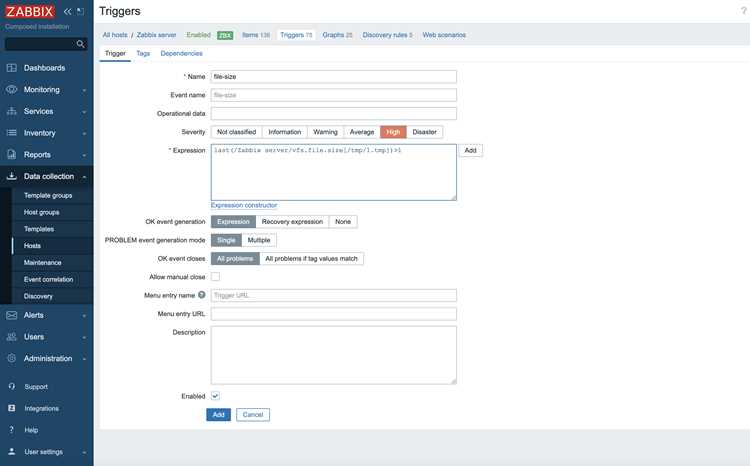This screenshot has width=750, height=466.
Task: Expand the Inventory menu arrow
Action: tap(84, 133)
